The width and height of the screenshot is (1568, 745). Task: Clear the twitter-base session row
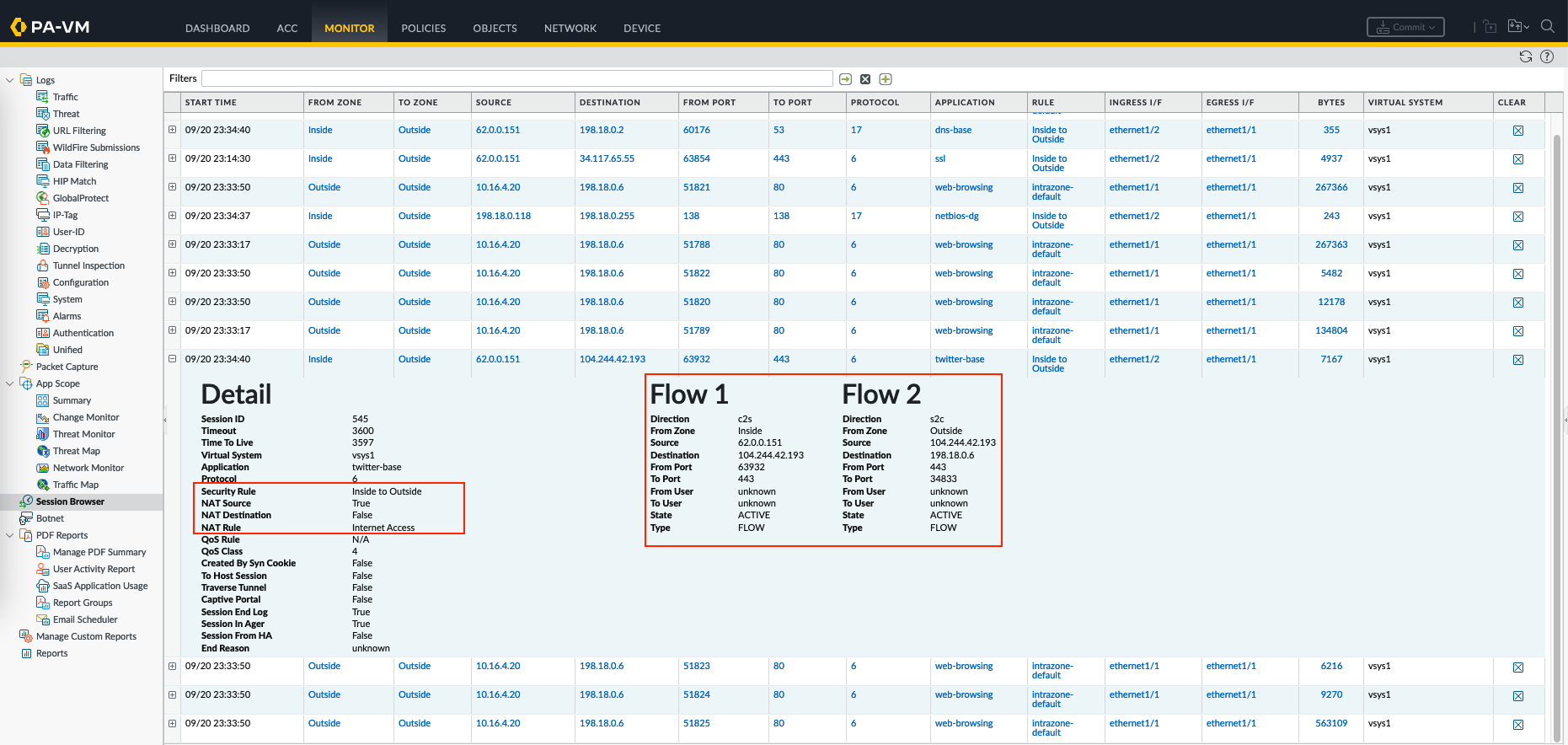tap(1517, 360)
